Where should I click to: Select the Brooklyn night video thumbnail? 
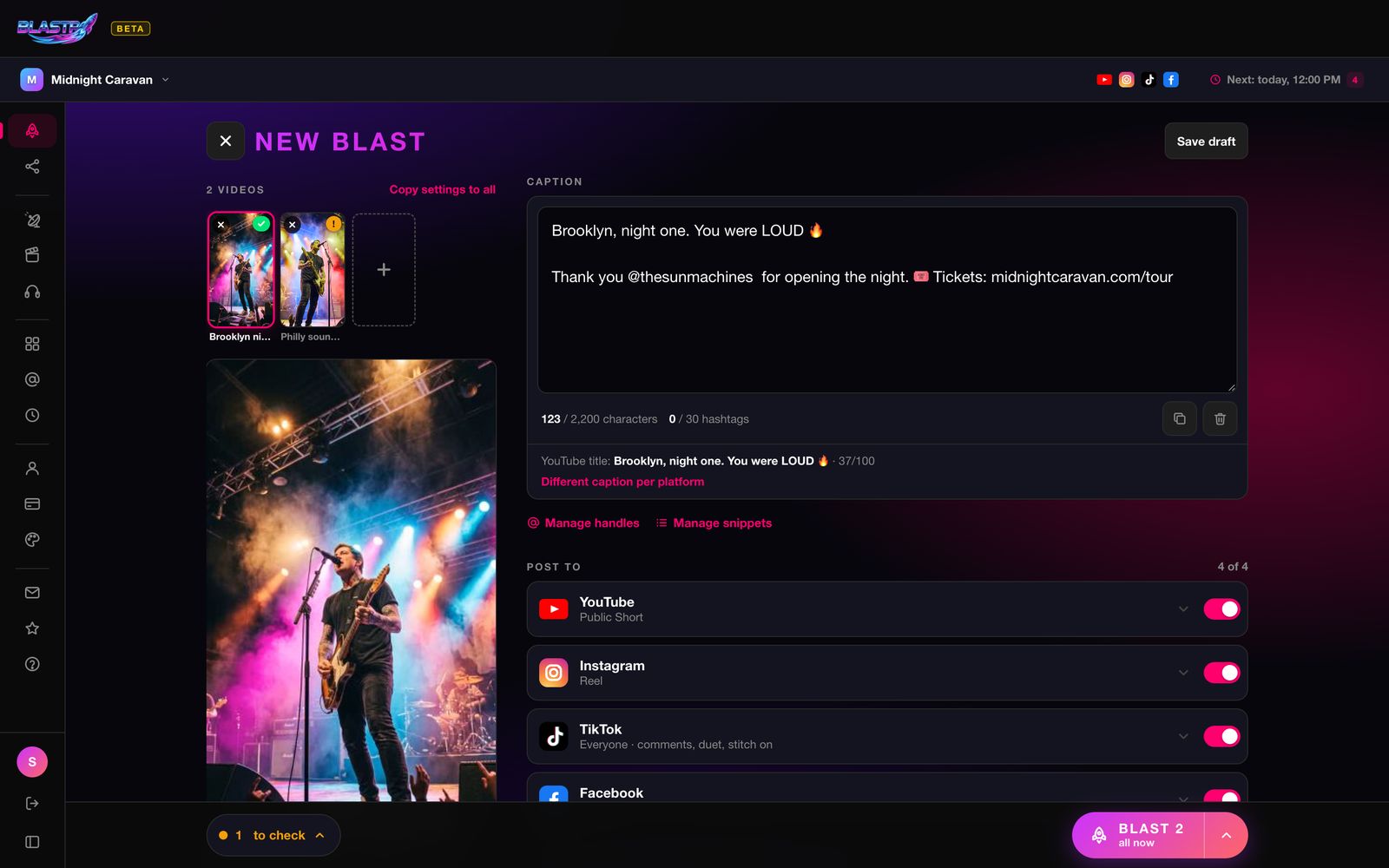click(241, 270)
